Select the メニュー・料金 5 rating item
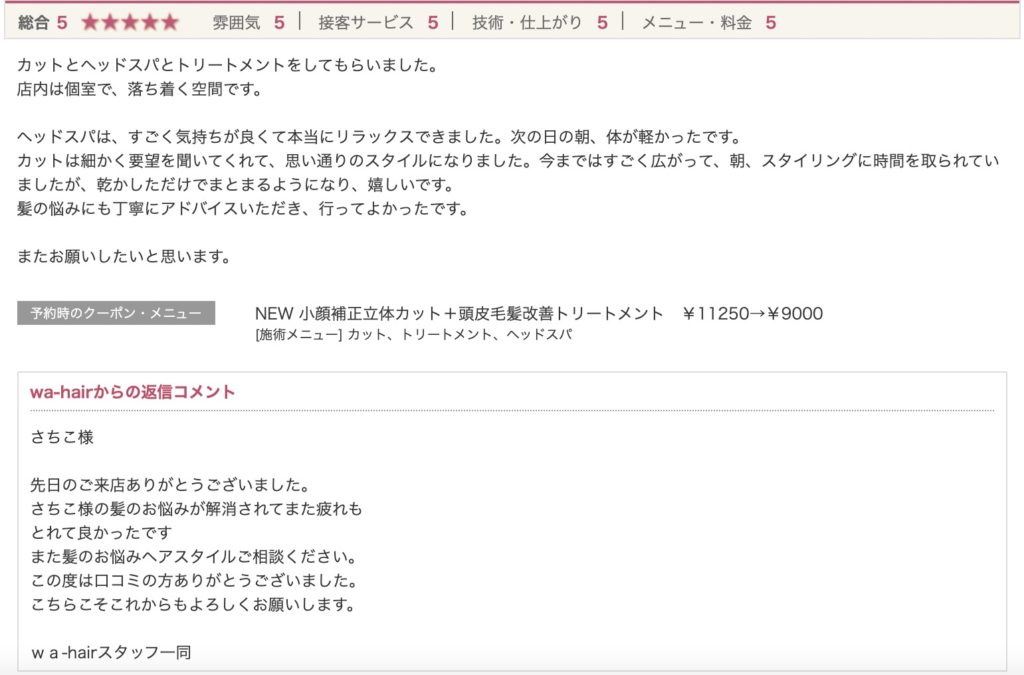The height and width of the screenshot is (675, 1024). (709, 23)
